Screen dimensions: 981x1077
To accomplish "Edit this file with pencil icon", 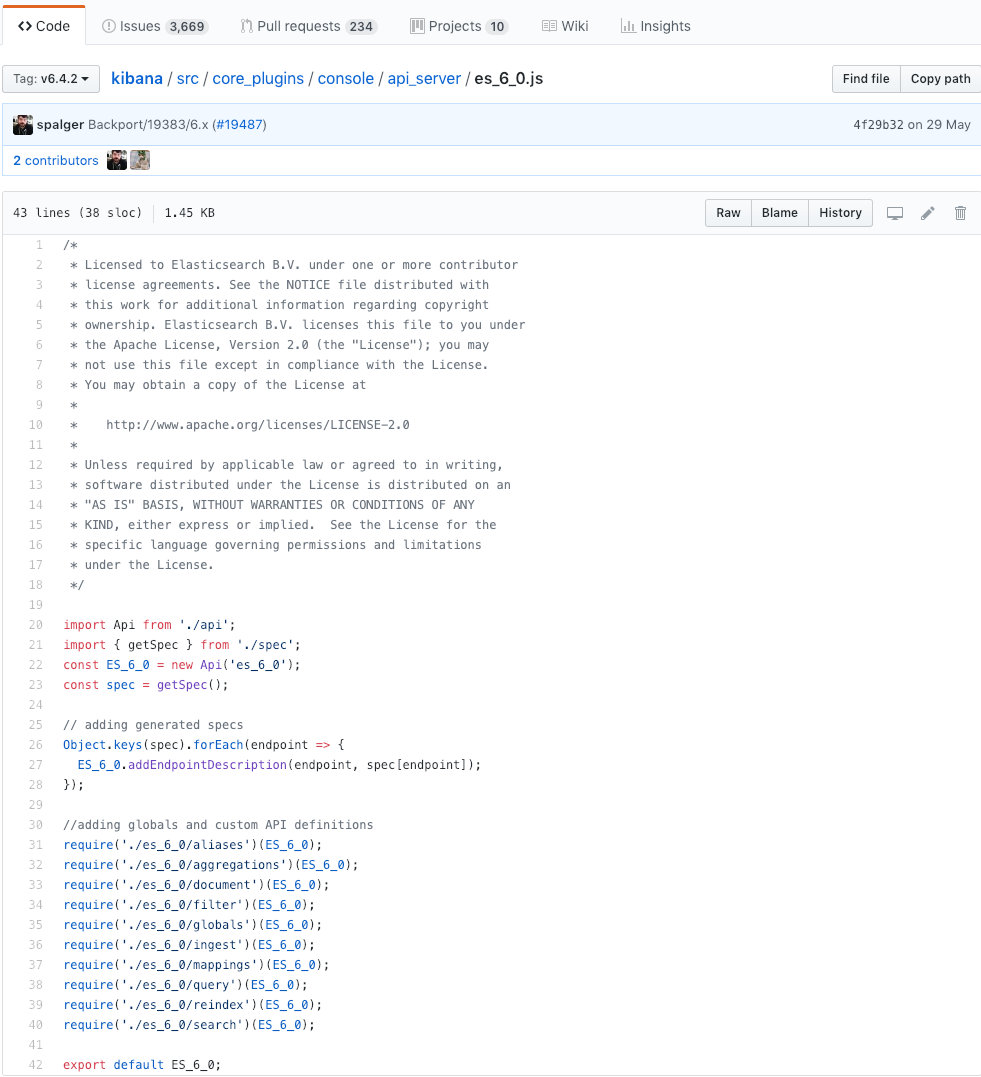I will click(927, 213).
